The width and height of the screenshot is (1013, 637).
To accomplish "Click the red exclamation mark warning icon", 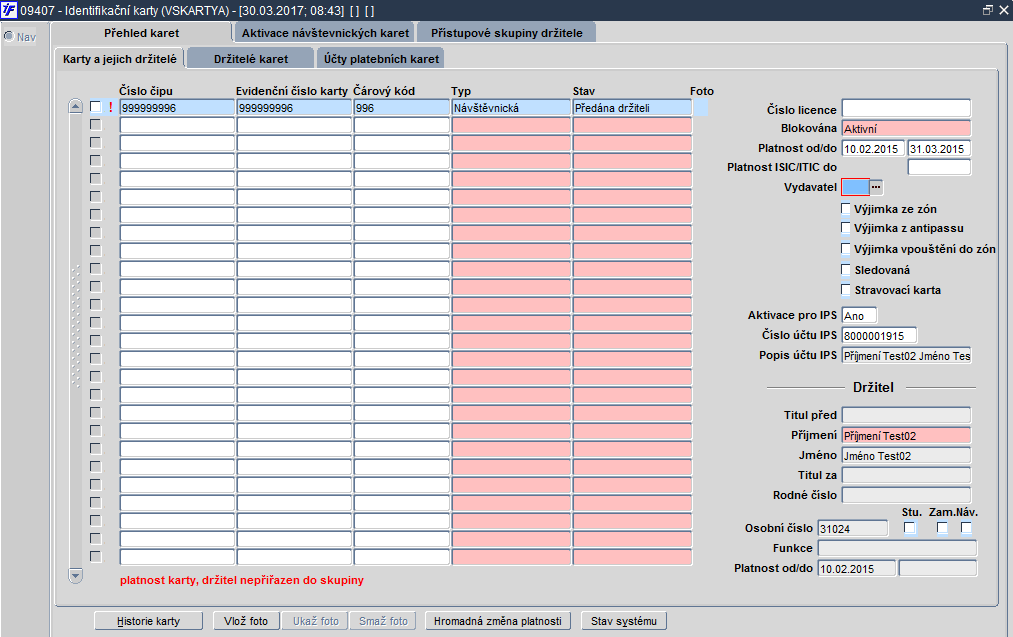I will pos(110,107).
